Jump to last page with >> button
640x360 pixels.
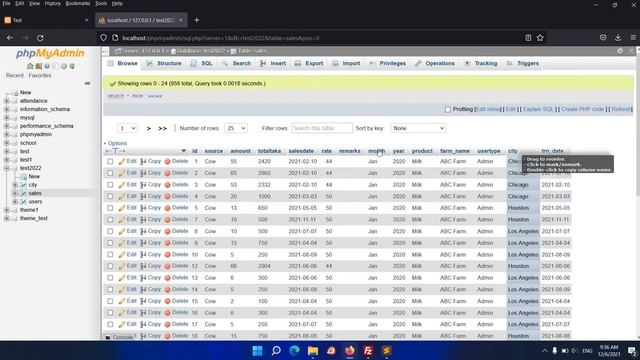pyautogui.click(x=162, y=129)
